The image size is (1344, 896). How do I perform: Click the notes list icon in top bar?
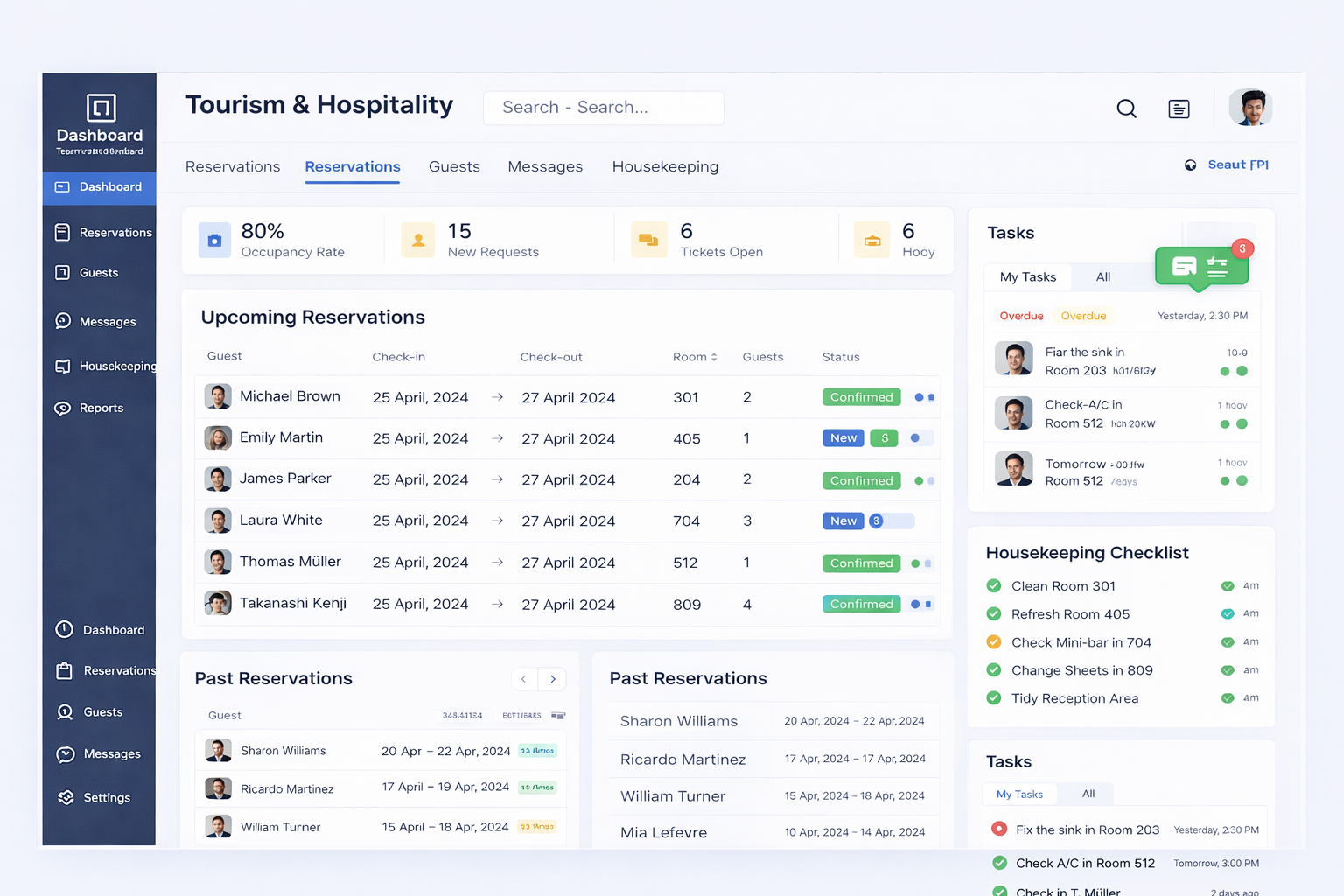pos(1179,108)
